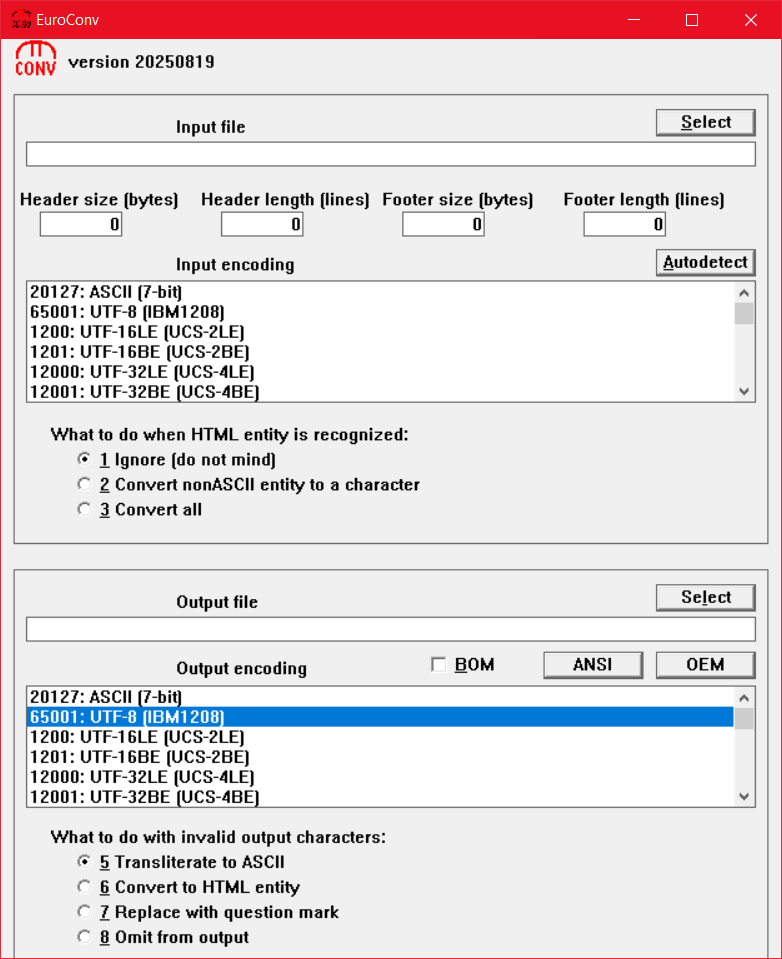
Task: Click the Header size (bytes) field
Action: (x=81, y=225)
